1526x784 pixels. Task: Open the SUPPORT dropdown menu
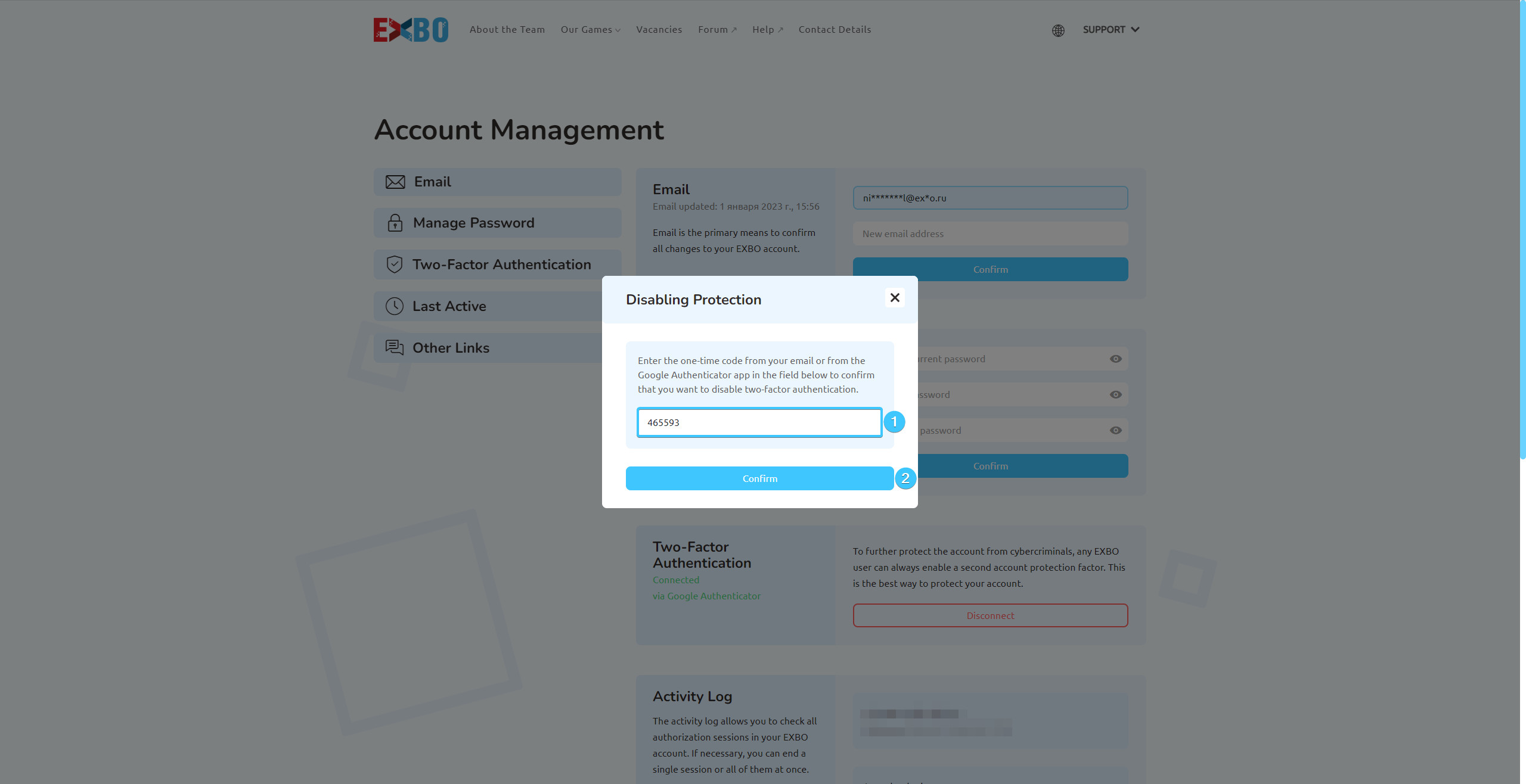pyautogui.click(x=1111, y=30)
